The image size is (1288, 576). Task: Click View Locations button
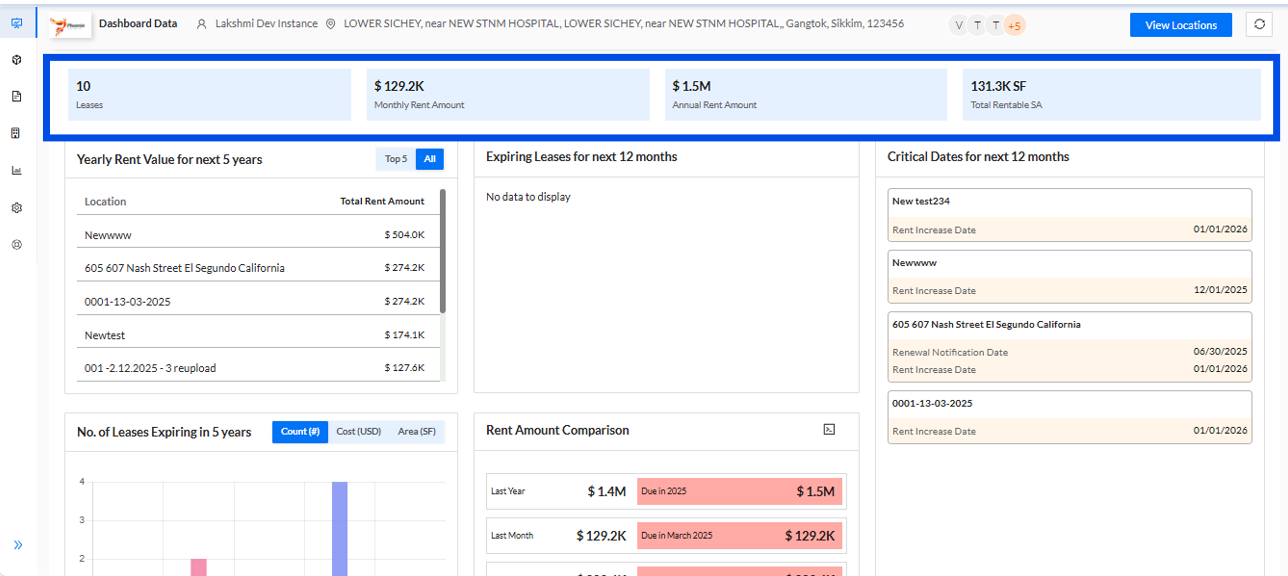coord(1181,25)
